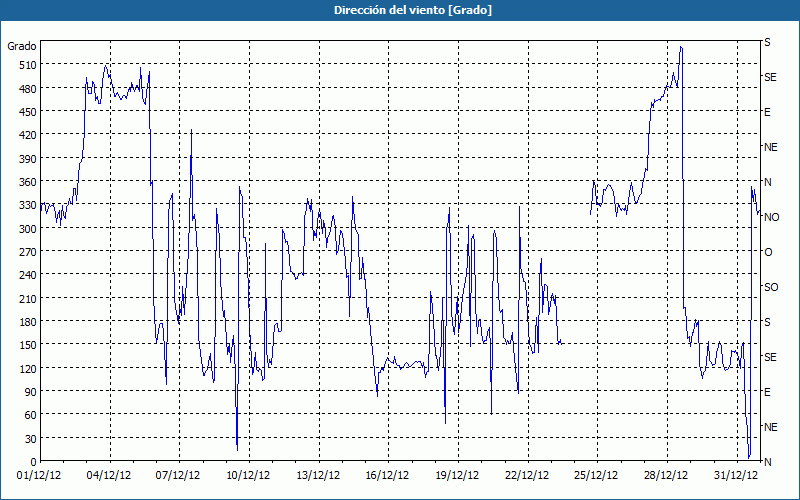Select the 'O' compass direction label
This screenshot has height=500, width=800.
pos(768,252)
